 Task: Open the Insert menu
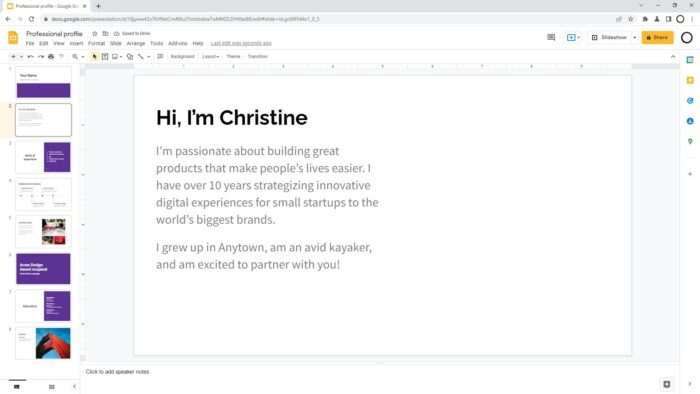click(76, 43)
